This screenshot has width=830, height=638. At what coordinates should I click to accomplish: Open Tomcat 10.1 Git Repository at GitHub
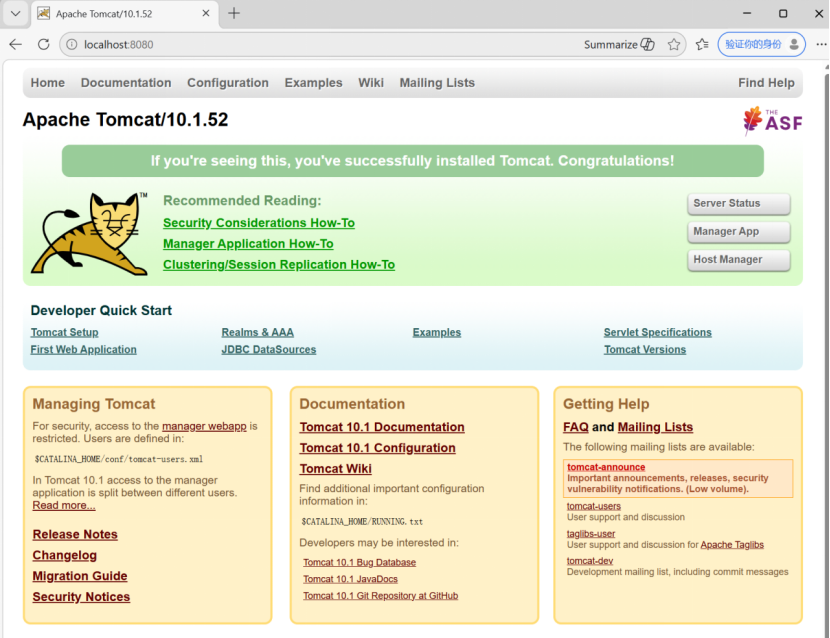381,596
